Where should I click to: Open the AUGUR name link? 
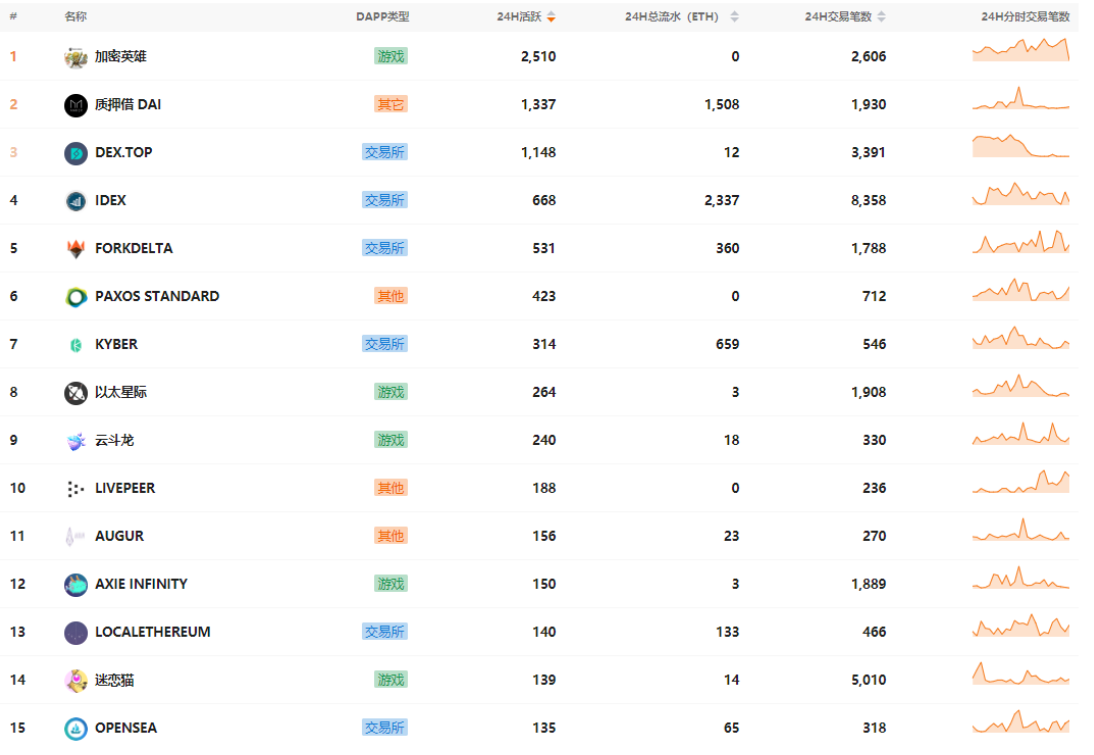[x=119, y=536]
